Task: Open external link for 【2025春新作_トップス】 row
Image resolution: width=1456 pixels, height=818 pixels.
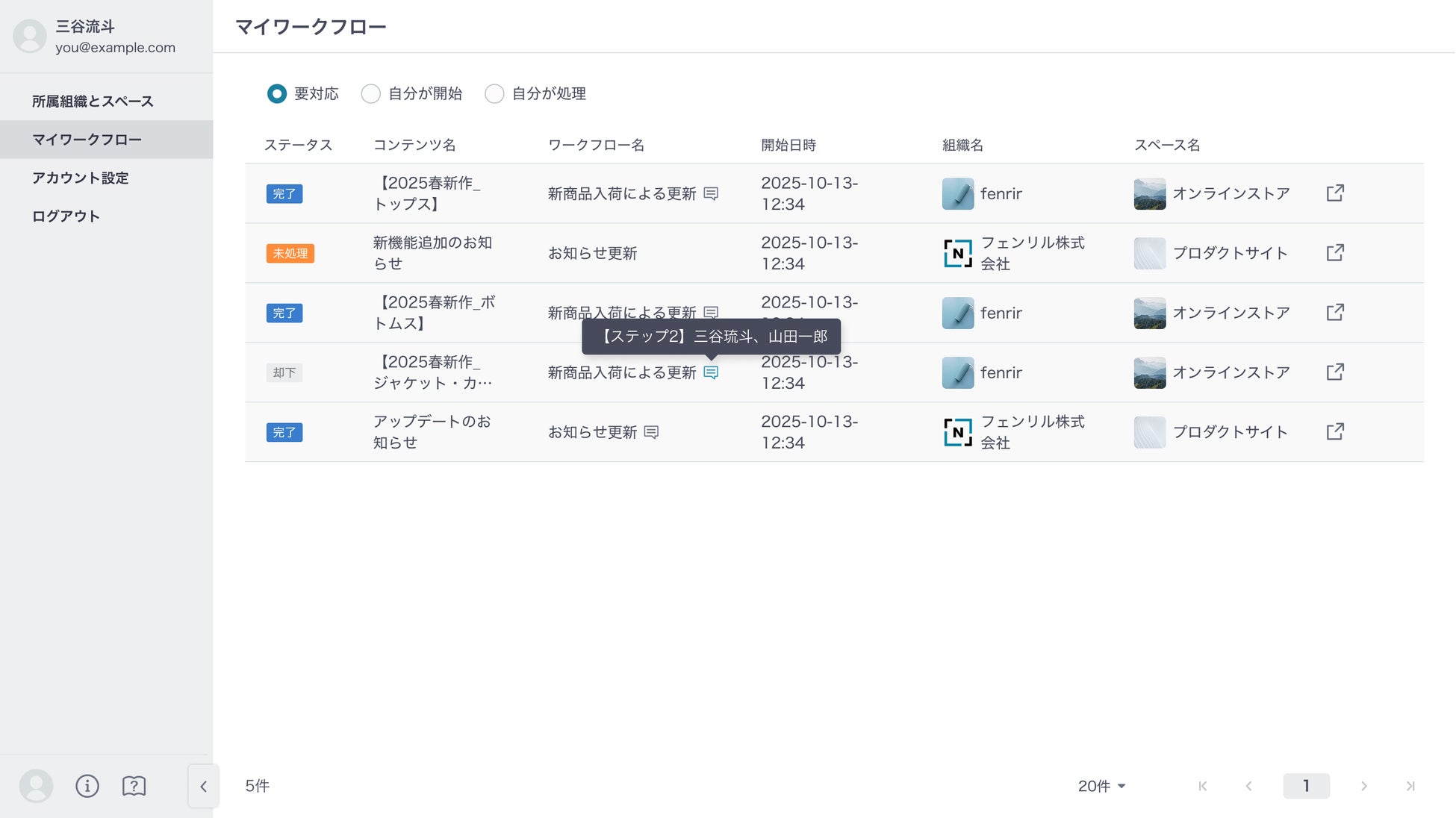Action: tap(1335, 193)
